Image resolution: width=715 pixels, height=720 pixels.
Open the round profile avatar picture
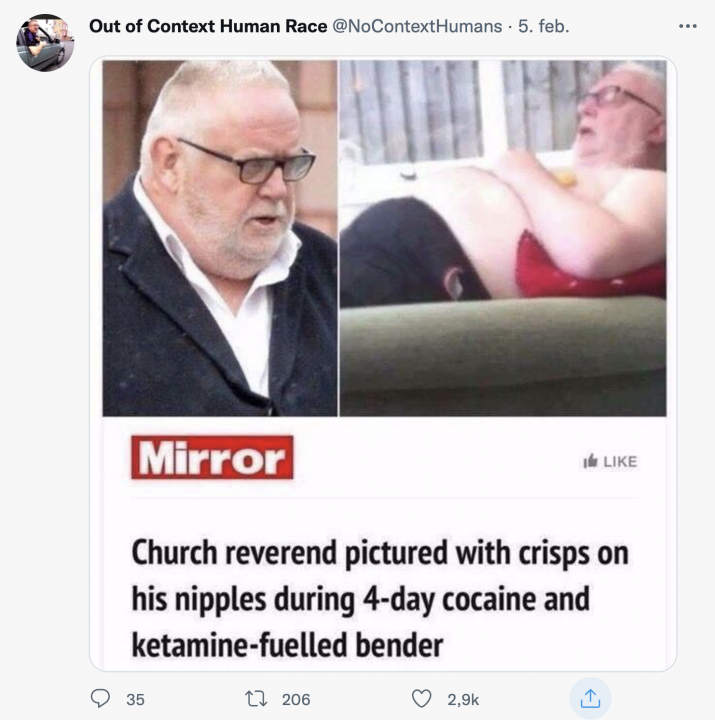pyautogui.click(x=45, y=43)
